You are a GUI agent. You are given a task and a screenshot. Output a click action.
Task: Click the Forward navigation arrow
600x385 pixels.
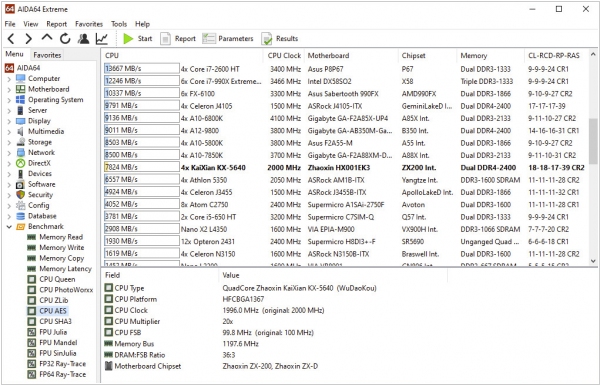click(x=29, y=39)
